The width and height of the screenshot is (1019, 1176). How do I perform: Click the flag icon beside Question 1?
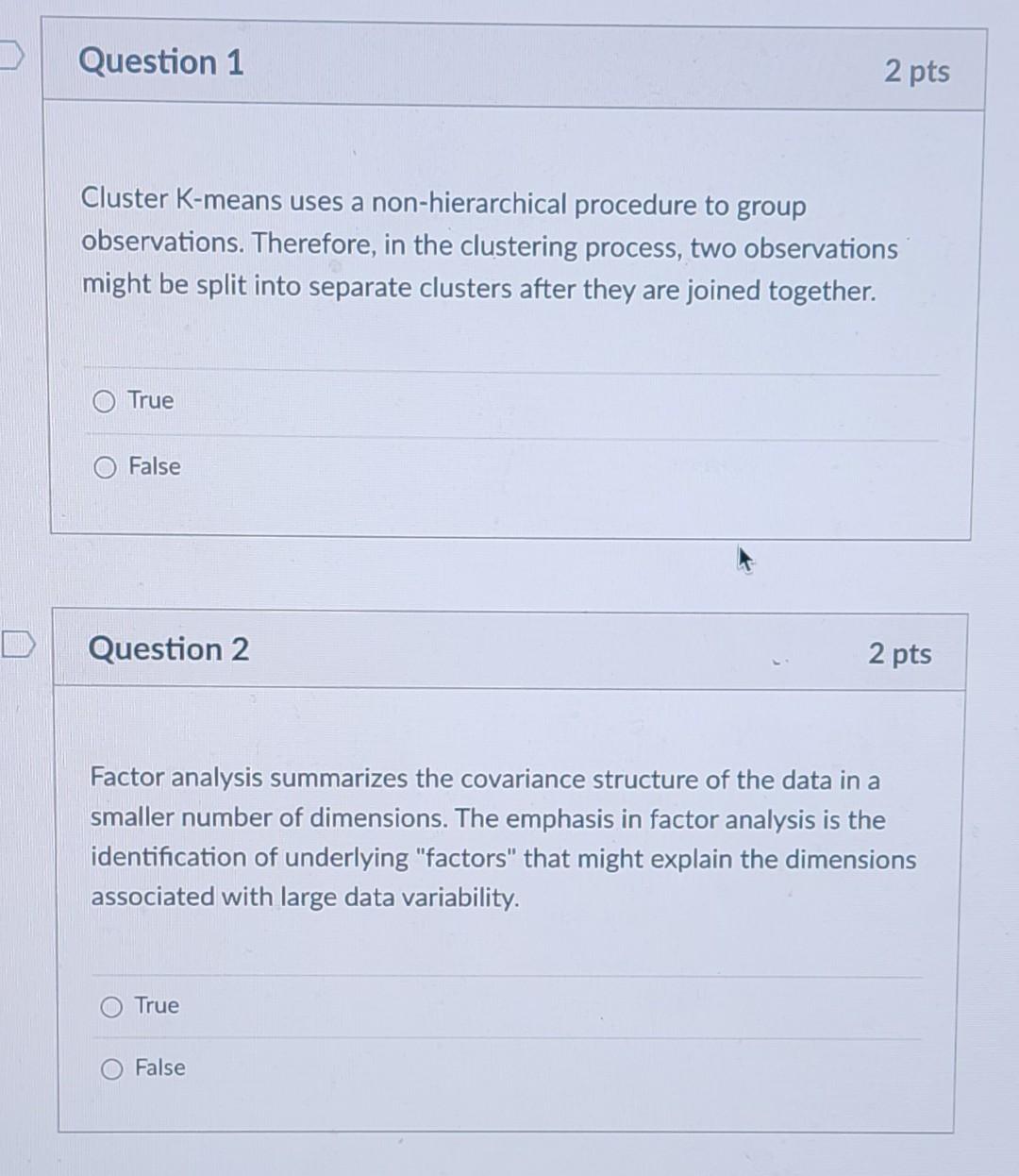(10, 57)
